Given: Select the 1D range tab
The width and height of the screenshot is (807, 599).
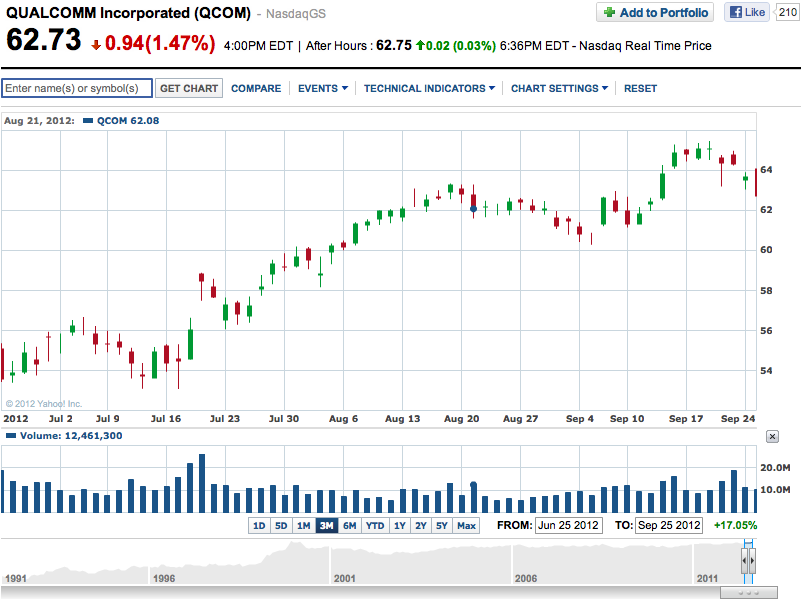Looking at the screenshot, I should [259, 525].
